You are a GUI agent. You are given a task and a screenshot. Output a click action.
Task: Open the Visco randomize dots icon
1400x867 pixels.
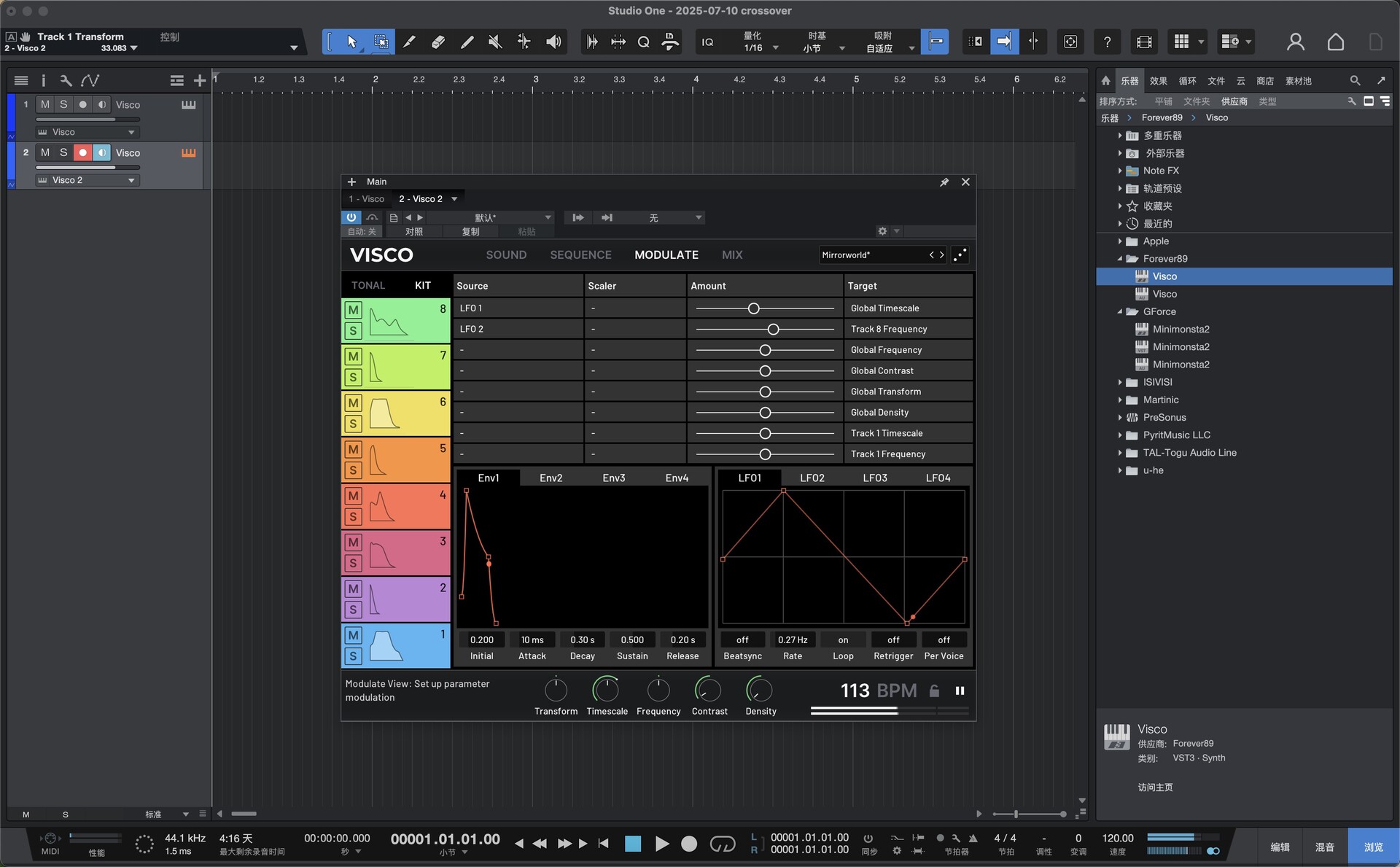[x=960, y=254]
